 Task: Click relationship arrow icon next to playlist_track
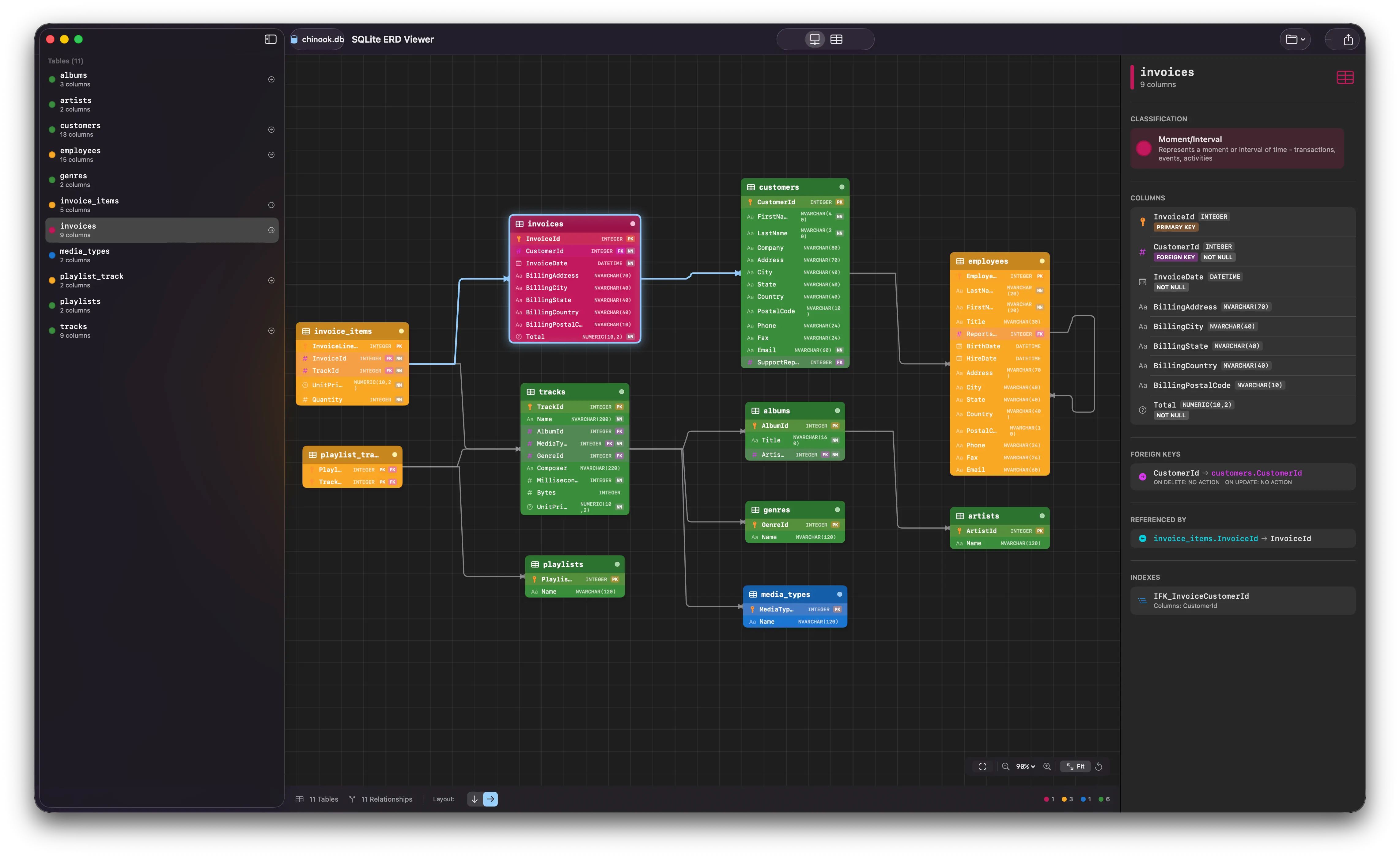(272, 280)
